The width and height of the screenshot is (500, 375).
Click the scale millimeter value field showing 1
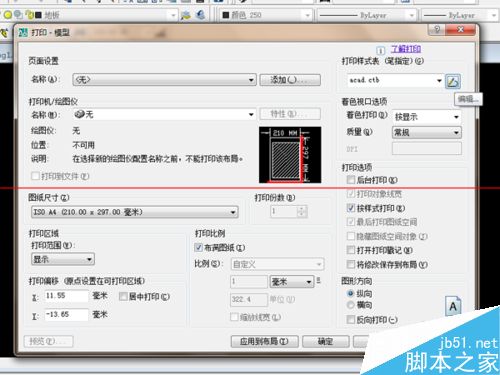point(249,282)
